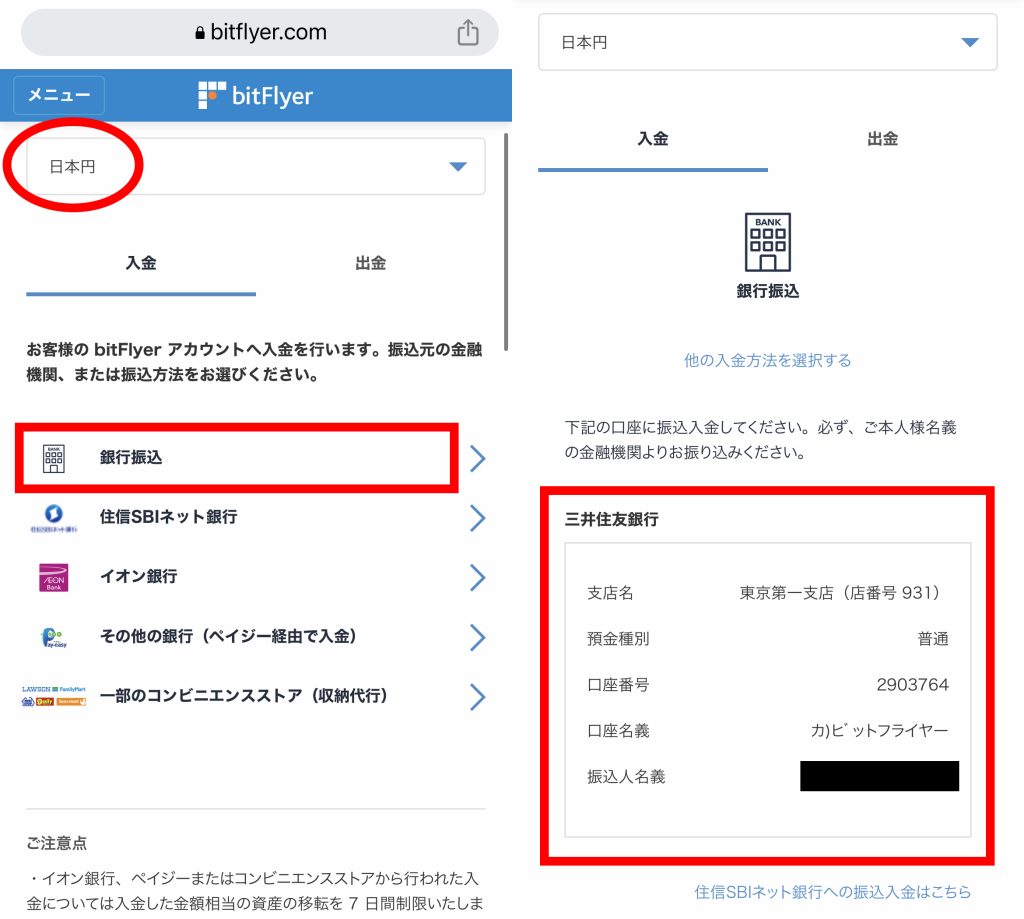
Task: Click the bitflyer.com address bar
Action: [x=260, y=32]
